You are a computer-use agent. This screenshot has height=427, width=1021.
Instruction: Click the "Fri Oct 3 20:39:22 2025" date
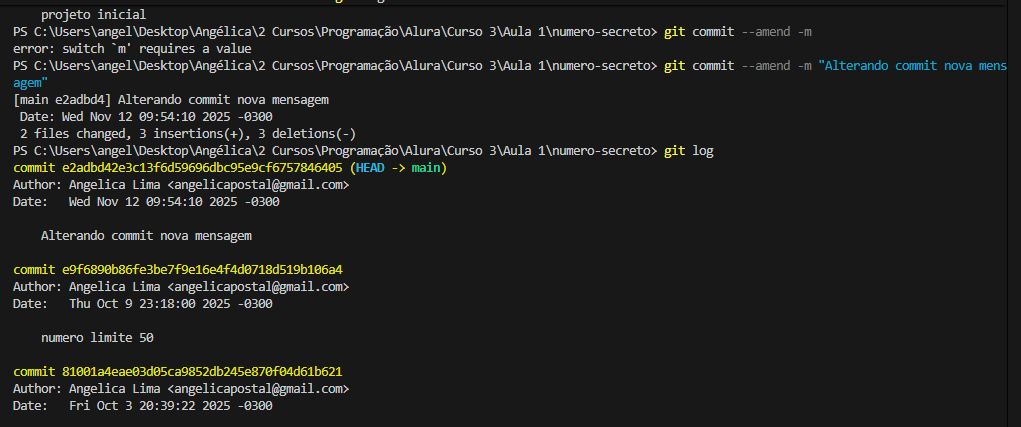(170, 405)
